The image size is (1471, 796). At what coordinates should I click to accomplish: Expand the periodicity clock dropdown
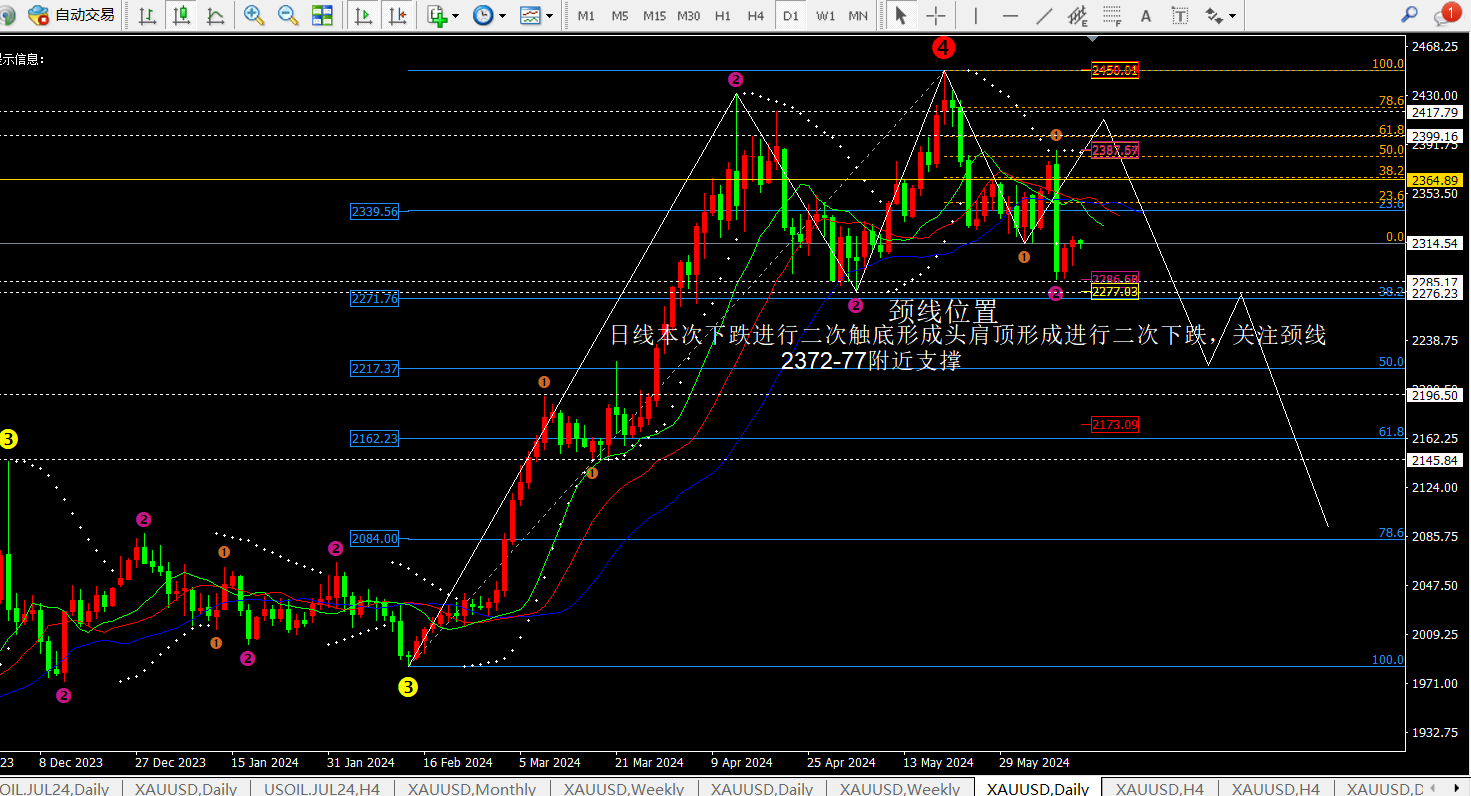coord(489,15)
